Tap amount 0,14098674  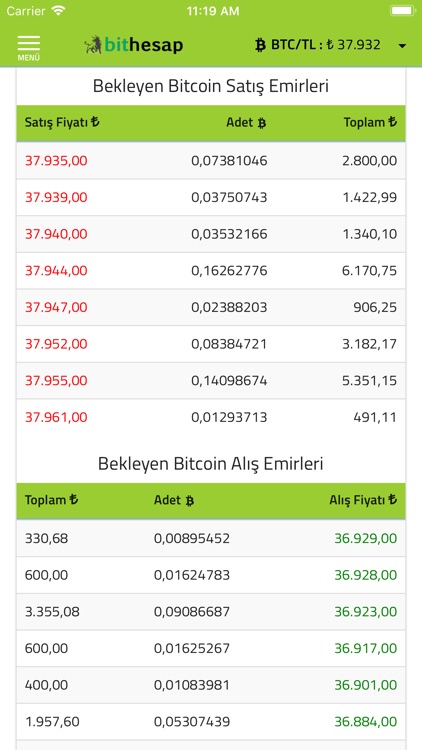[x=229, y=381]
